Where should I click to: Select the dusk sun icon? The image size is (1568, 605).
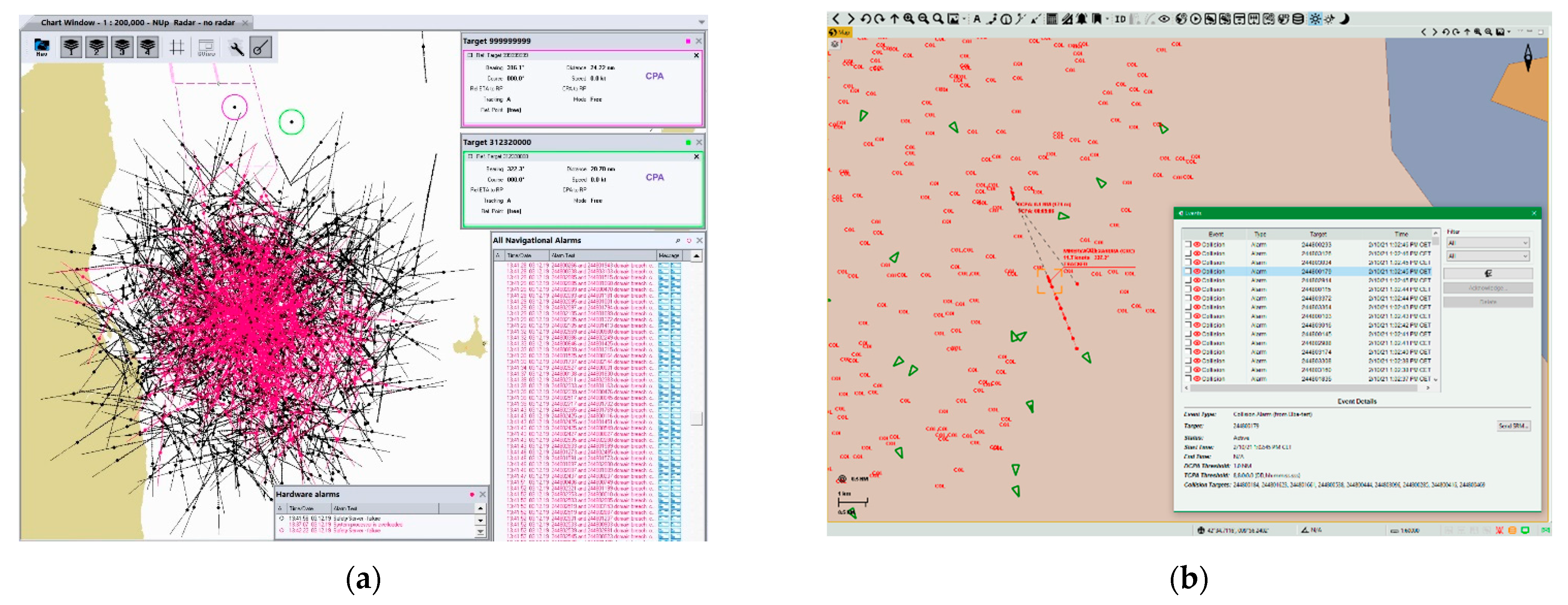coord(1329,19)
